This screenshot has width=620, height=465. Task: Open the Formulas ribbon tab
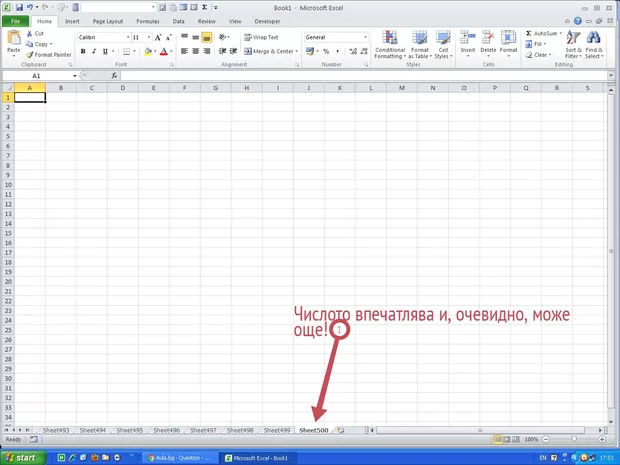pos(147,20)
